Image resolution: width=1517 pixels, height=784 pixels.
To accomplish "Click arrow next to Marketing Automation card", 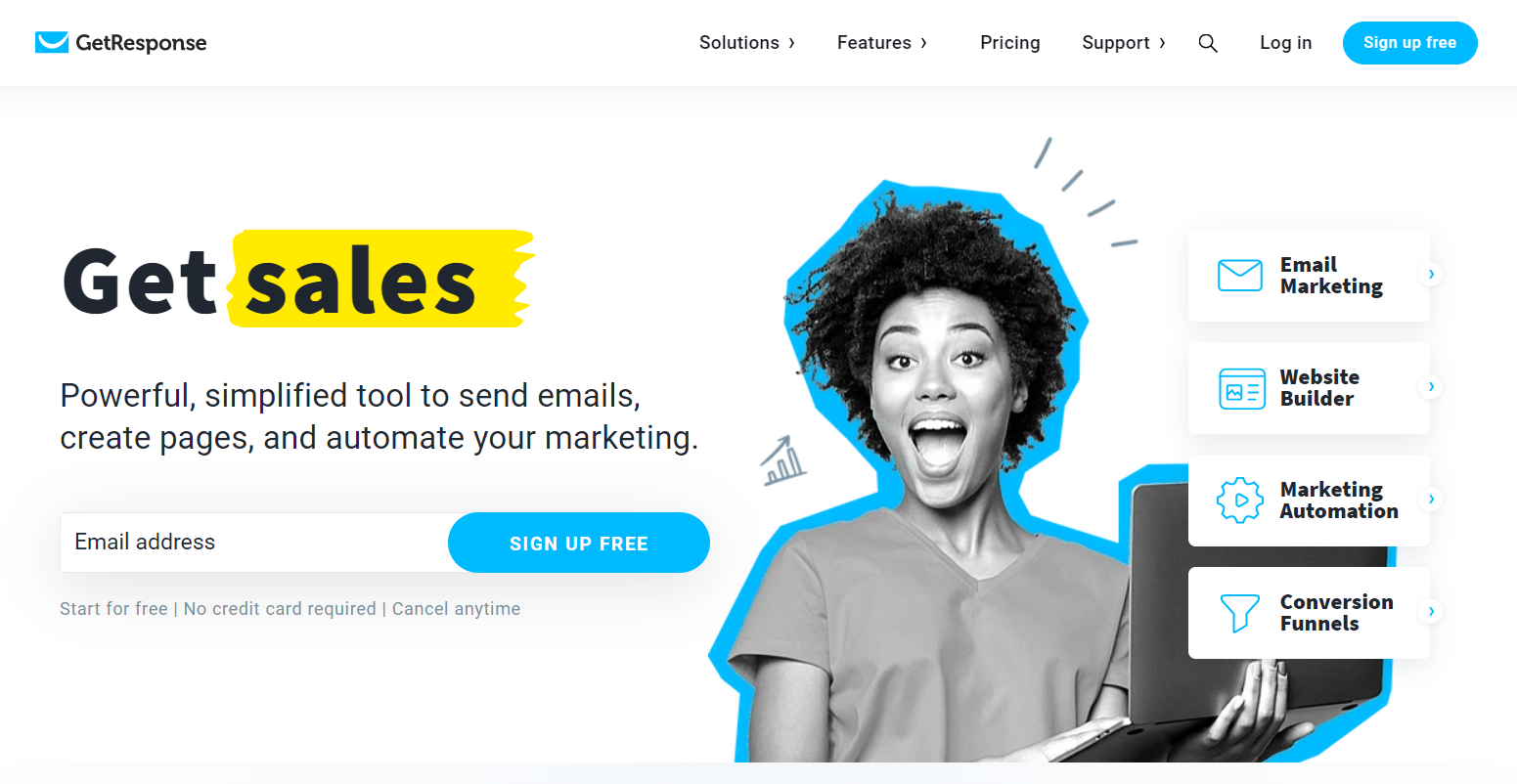I will [1431, 500].
